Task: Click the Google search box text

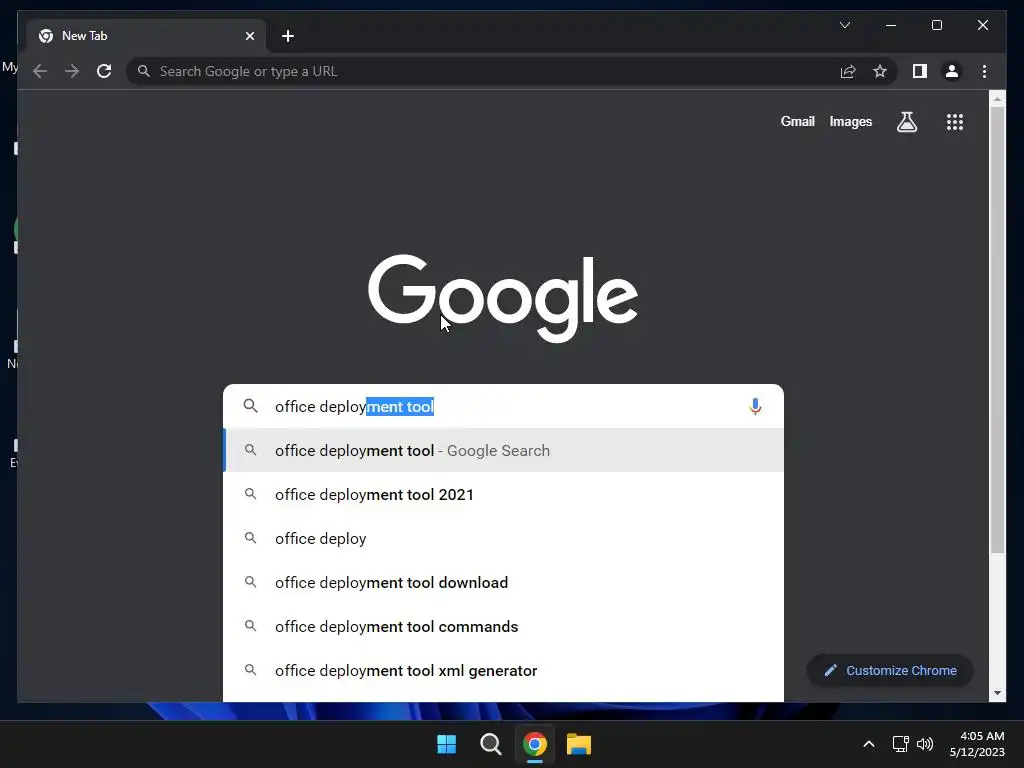Action: click(x=355, y=407)
